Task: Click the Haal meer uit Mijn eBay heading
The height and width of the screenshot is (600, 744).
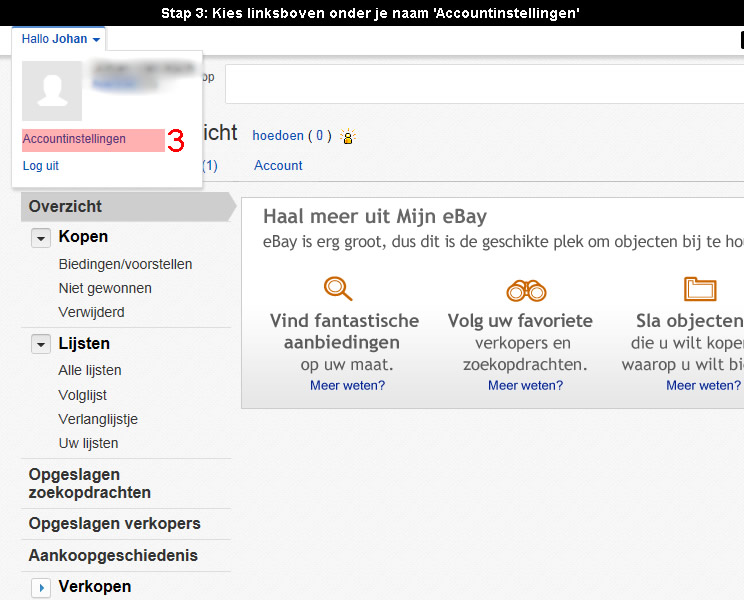Action: coord(375,217)
